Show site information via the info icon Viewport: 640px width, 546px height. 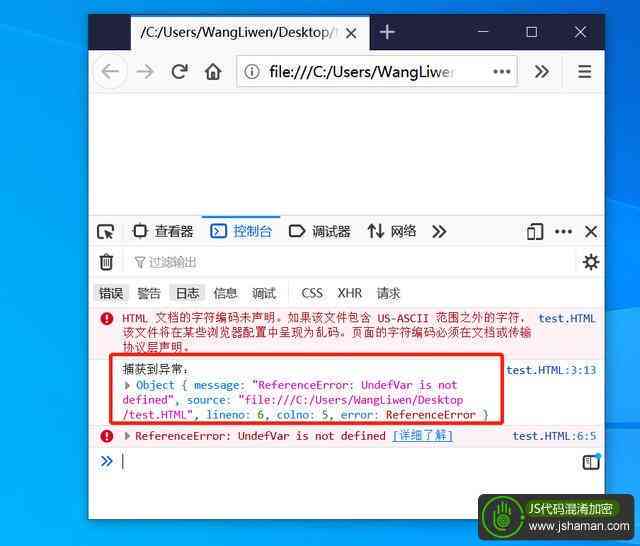(x=251, y=72)
